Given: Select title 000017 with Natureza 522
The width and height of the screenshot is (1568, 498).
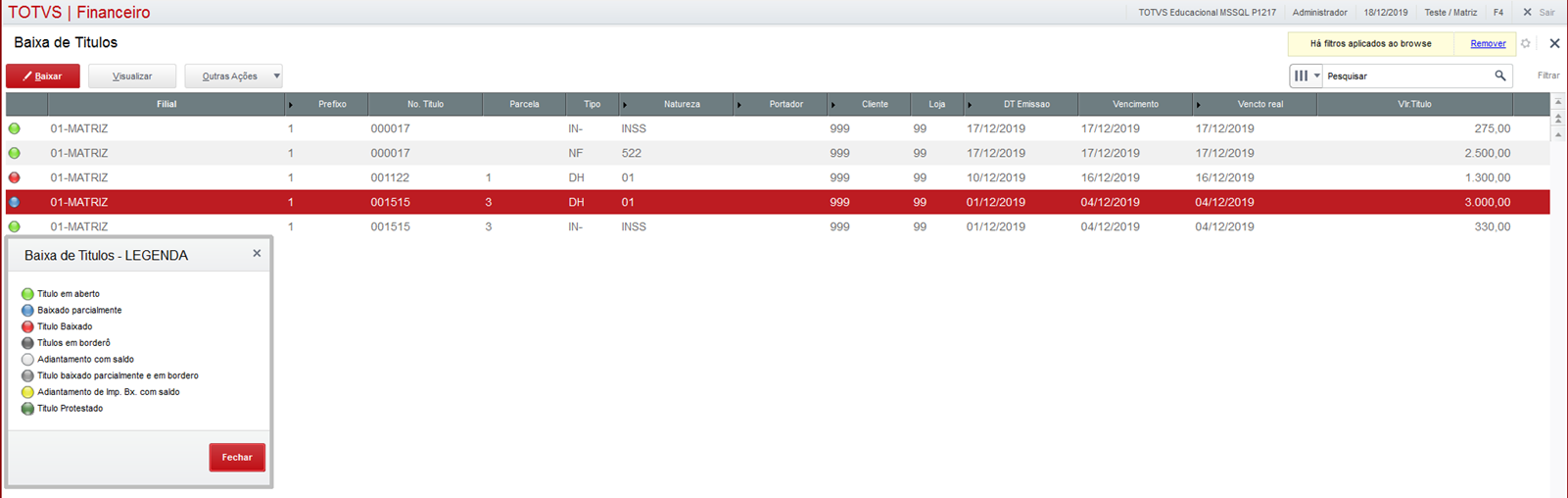Looking at the screenshot, I should [390, 153].
